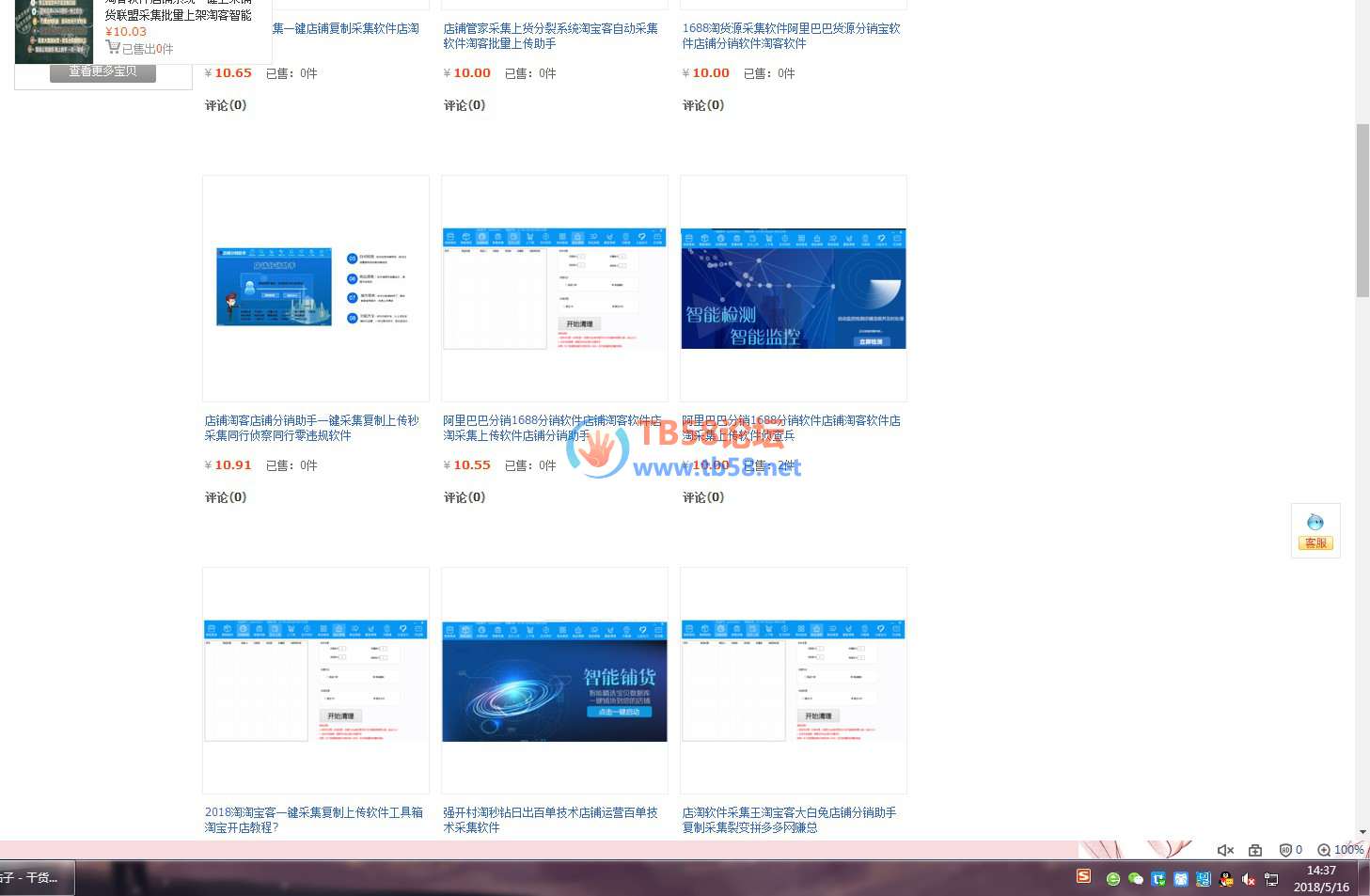Open the 2018淘淘宝客一键采集复制上传 link
The image size is (1370, 896).
[313, 820]
